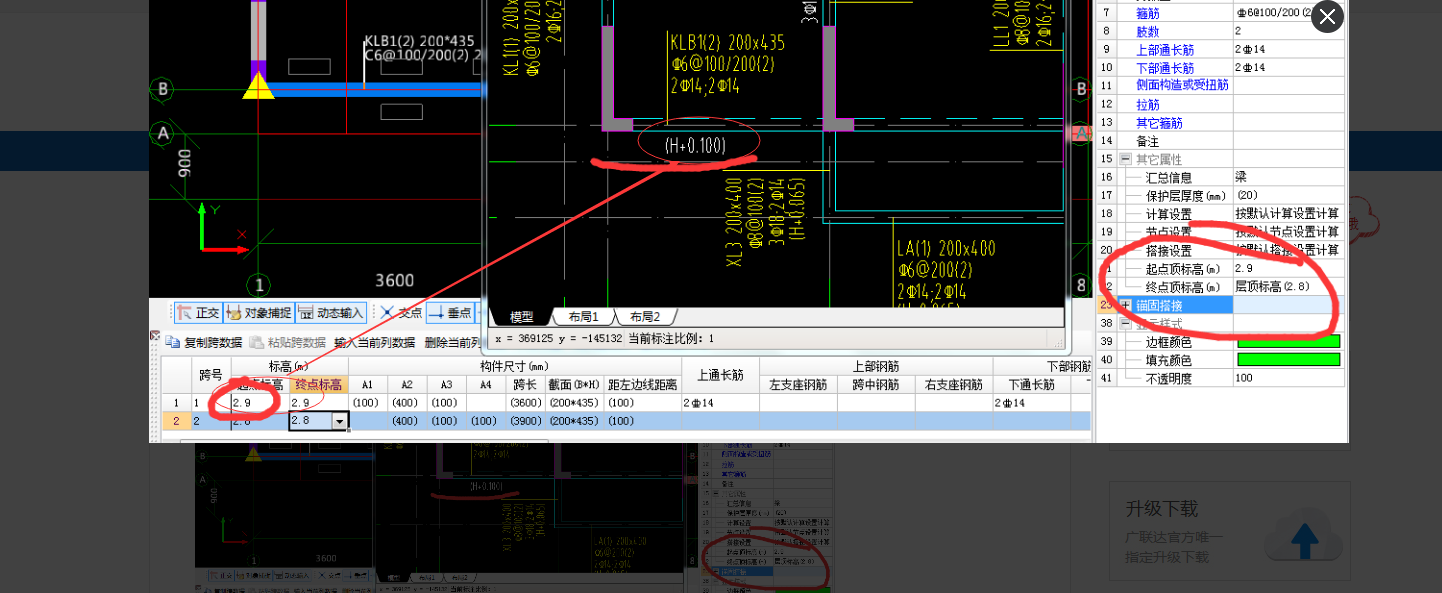Click row 1 跨长 cell (3600)

click(524, 403)
